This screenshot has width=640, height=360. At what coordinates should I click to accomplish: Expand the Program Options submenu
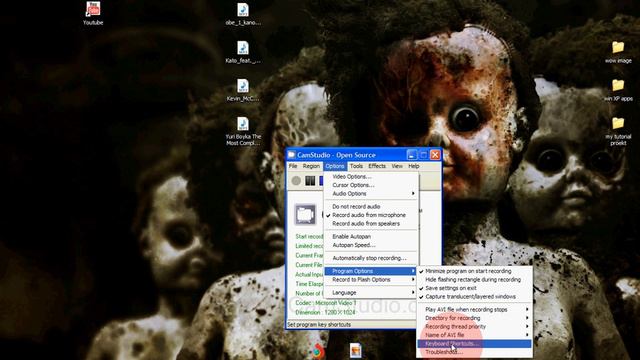(371, 271)
